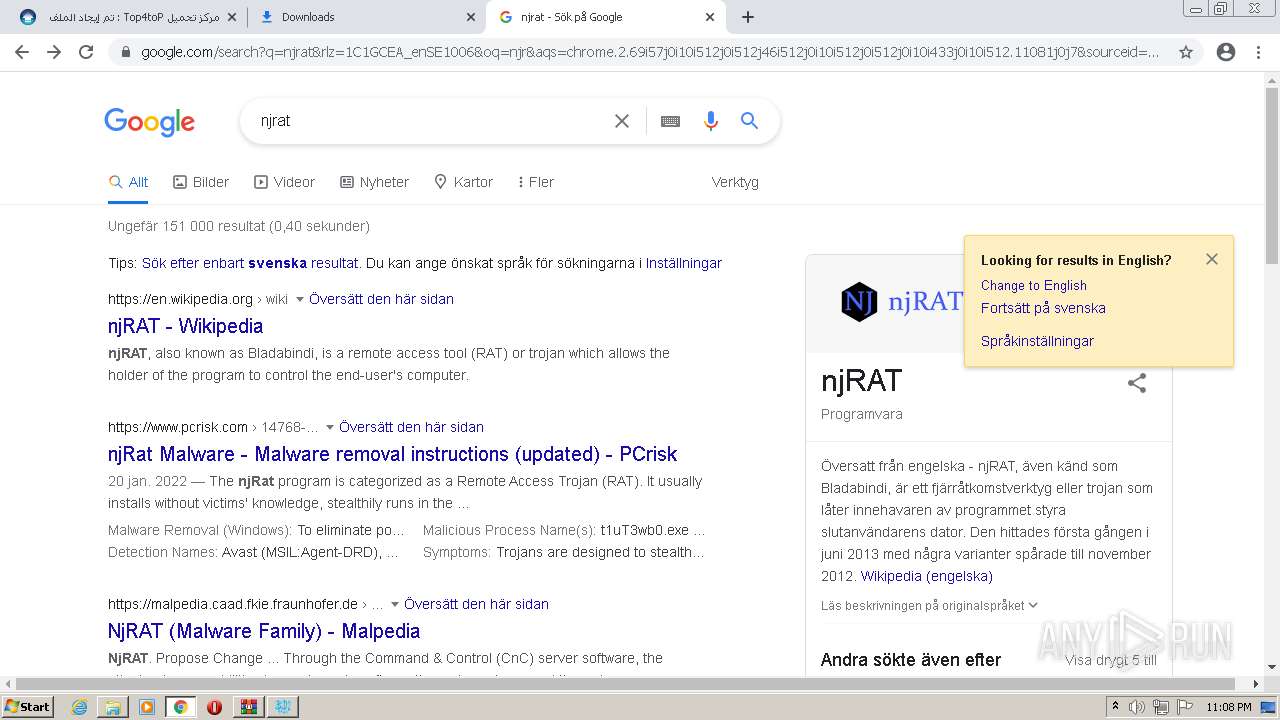Expand Wikipedia result options arrow
This screenshot has height=720, width=1280.
(300, 300)
